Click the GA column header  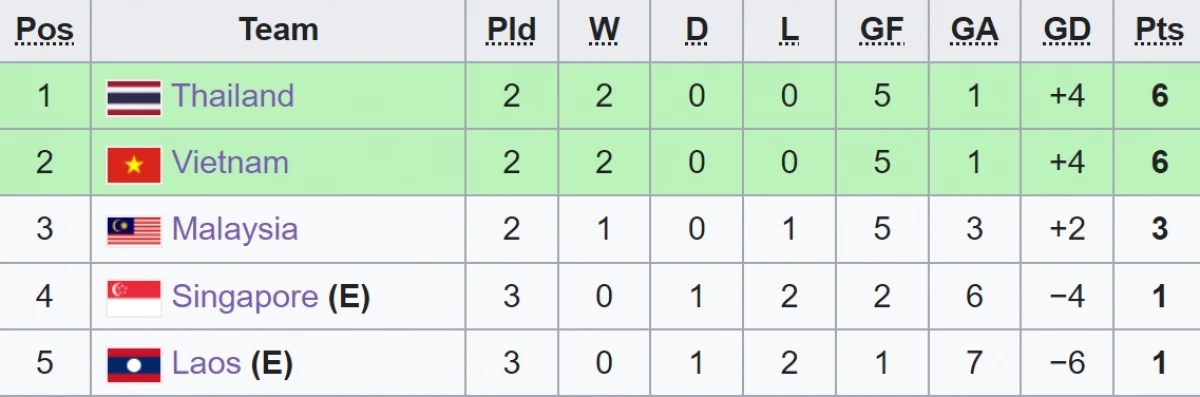975,30
